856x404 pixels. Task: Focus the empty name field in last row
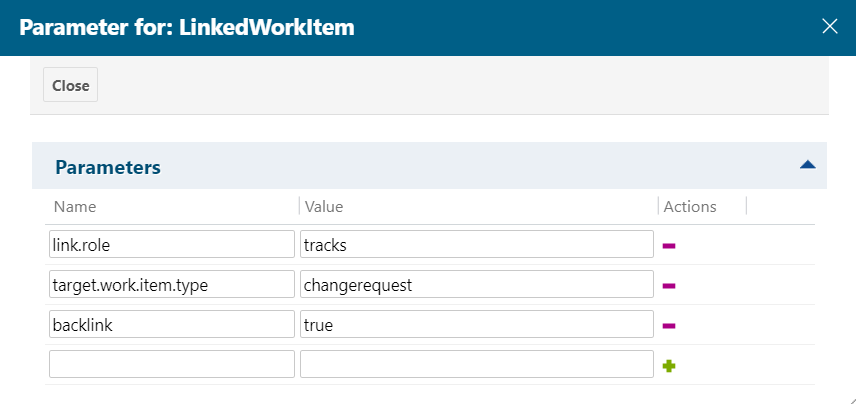tap(172, 364)
